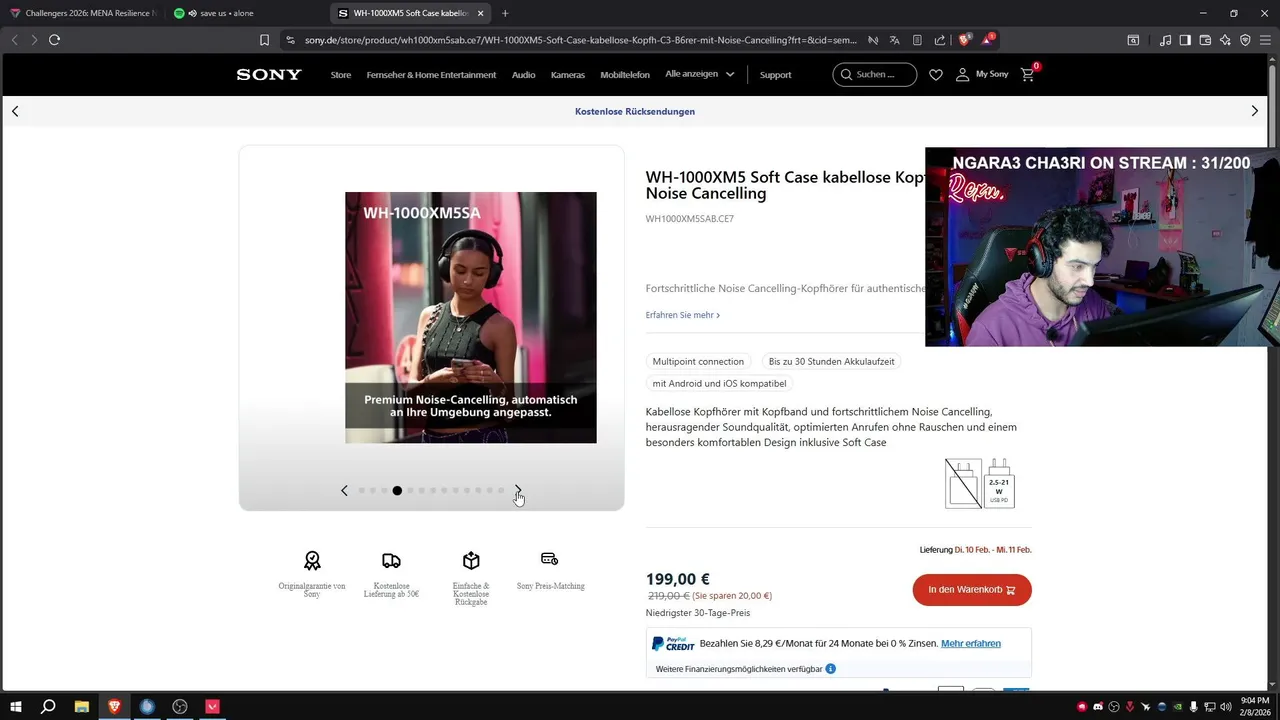Open the Support menu link
This screenshot has width=1280, height=720.
pyautogui.click(x=775, y=75)
